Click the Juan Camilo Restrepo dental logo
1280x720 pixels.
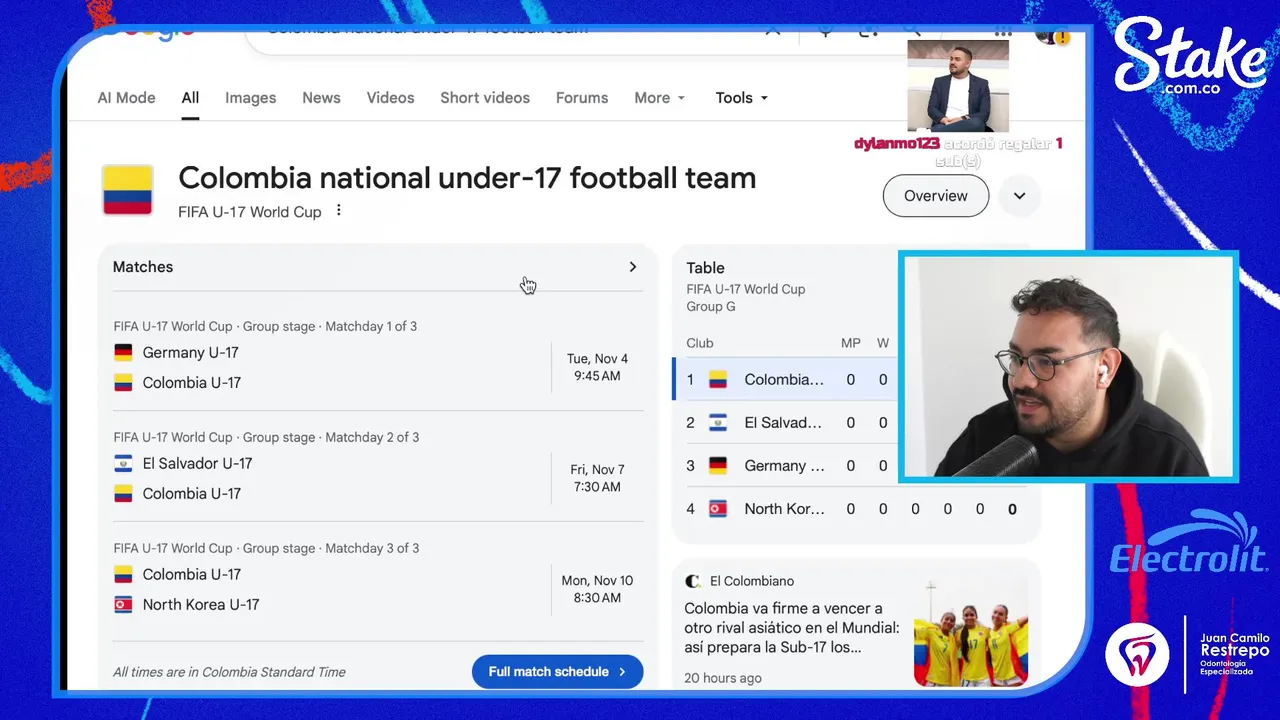[1188, 654]
